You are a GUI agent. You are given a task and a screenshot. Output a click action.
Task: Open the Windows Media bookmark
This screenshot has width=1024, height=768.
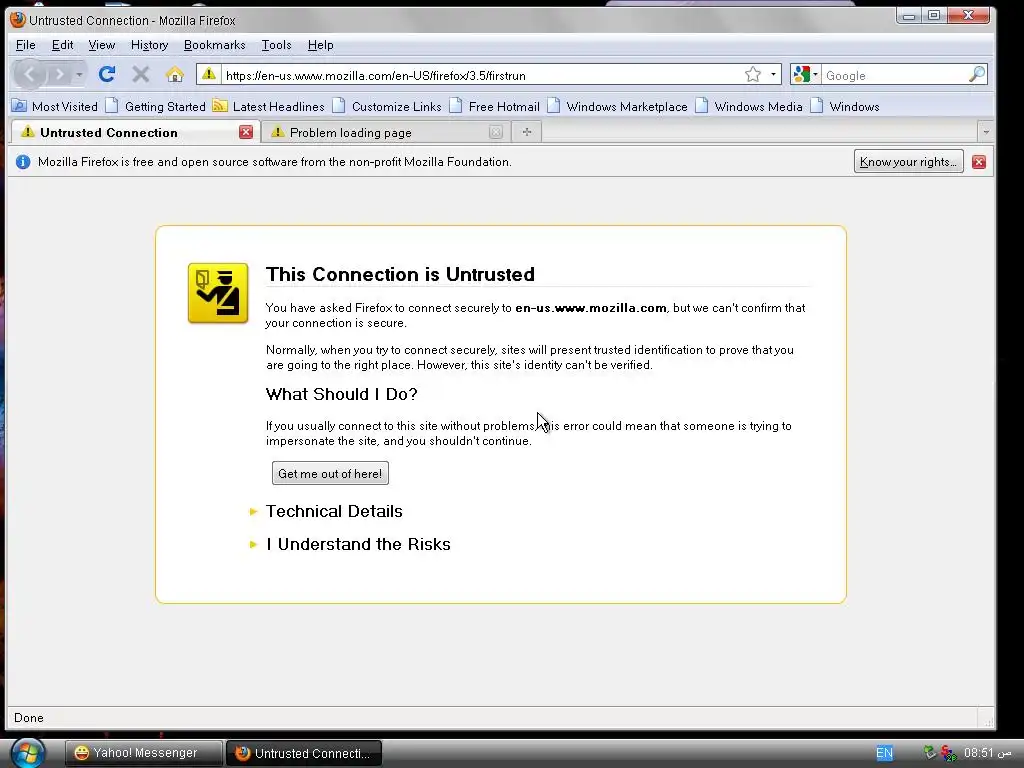click(748, 106)
